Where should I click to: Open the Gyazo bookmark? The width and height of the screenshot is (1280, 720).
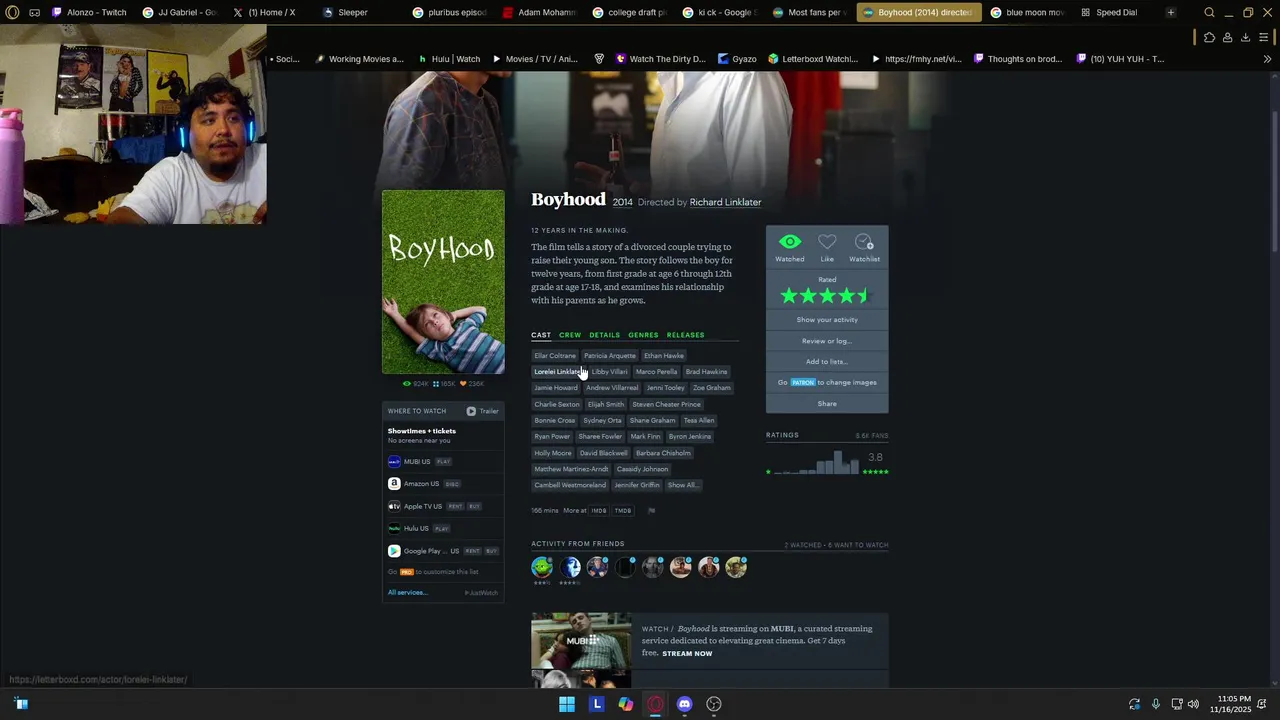[x=737, y=59]
